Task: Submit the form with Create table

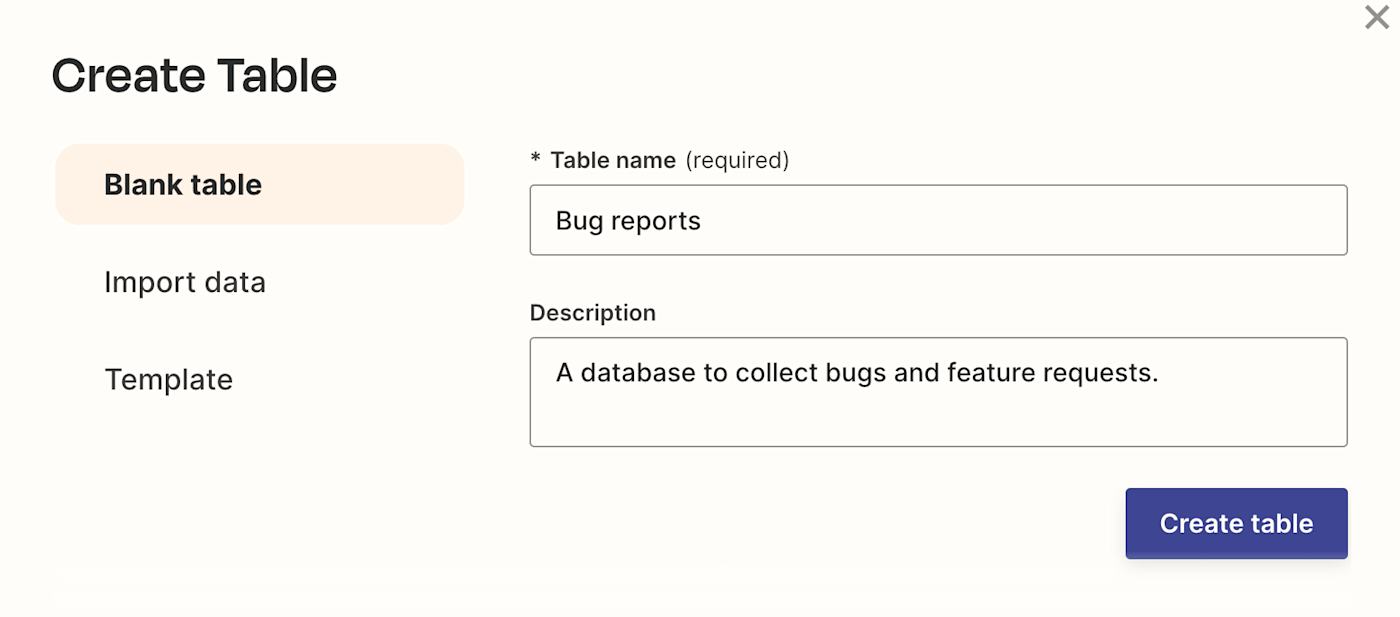Action: (x=1236, y=523)
